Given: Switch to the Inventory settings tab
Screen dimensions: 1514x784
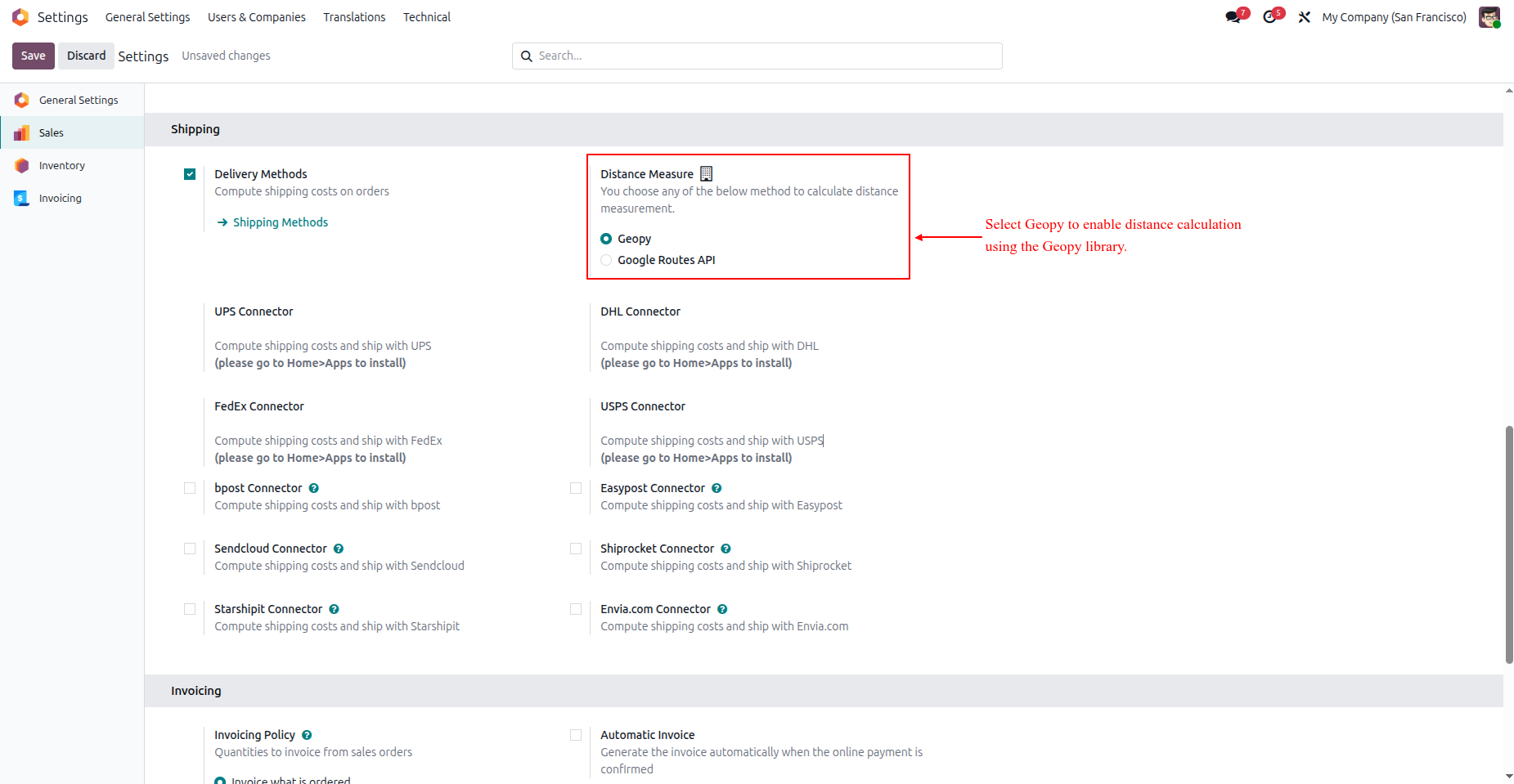Looking at the screenshot, I should [x=62, y=165].
